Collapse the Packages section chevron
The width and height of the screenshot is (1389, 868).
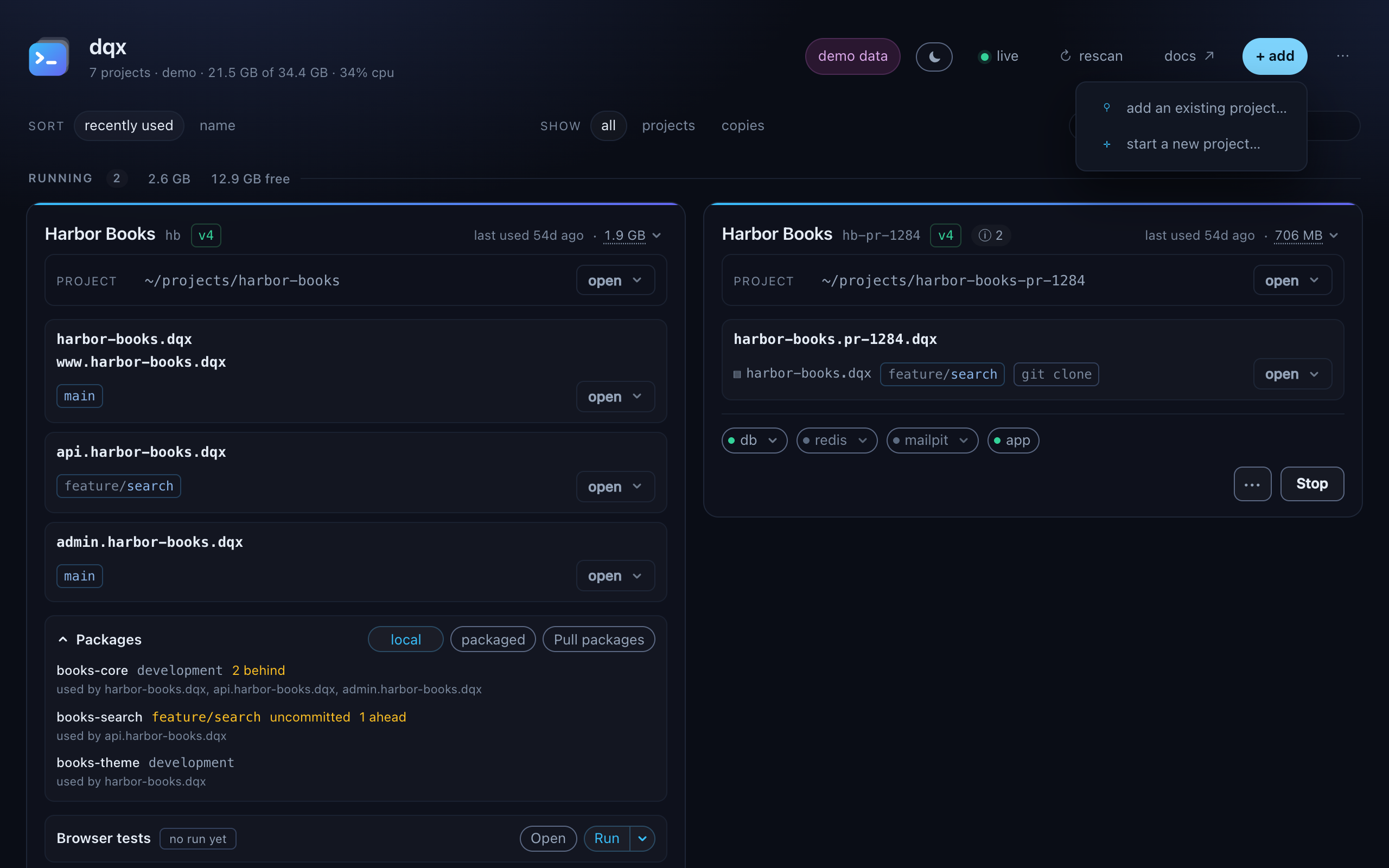[x=63, y=640]
